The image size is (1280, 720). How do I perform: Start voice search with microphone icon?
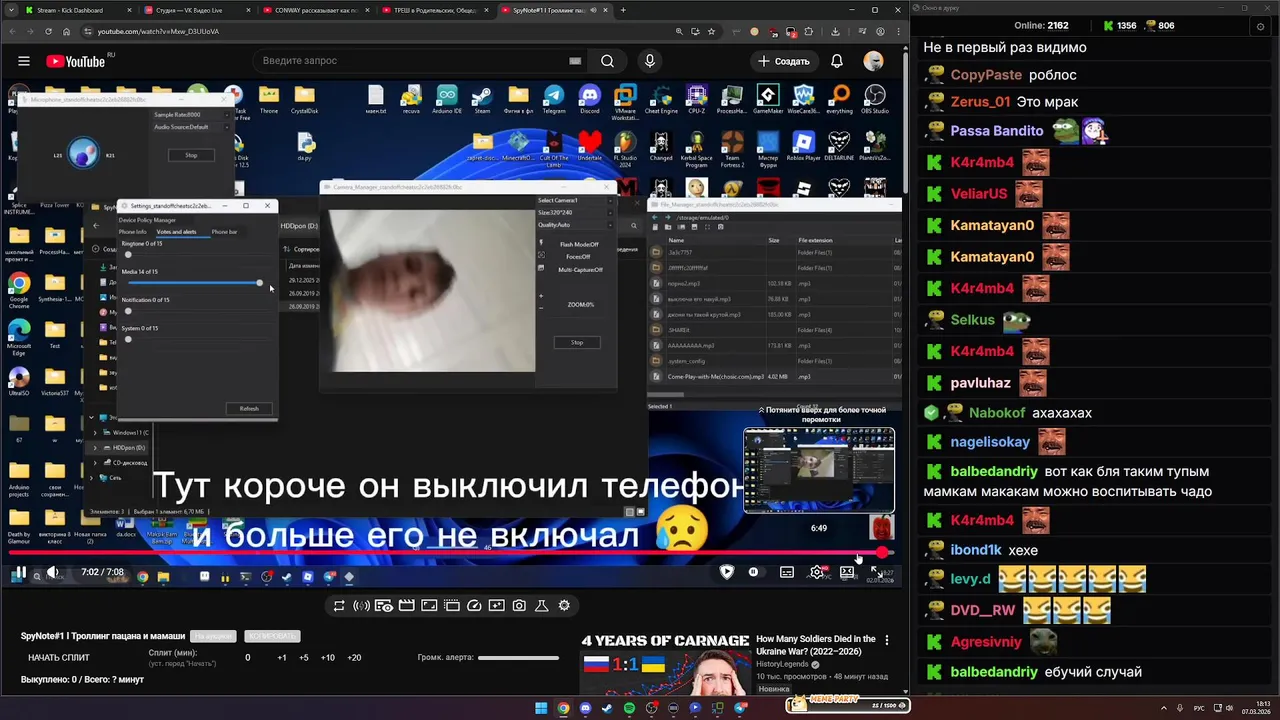click(650, 61)
